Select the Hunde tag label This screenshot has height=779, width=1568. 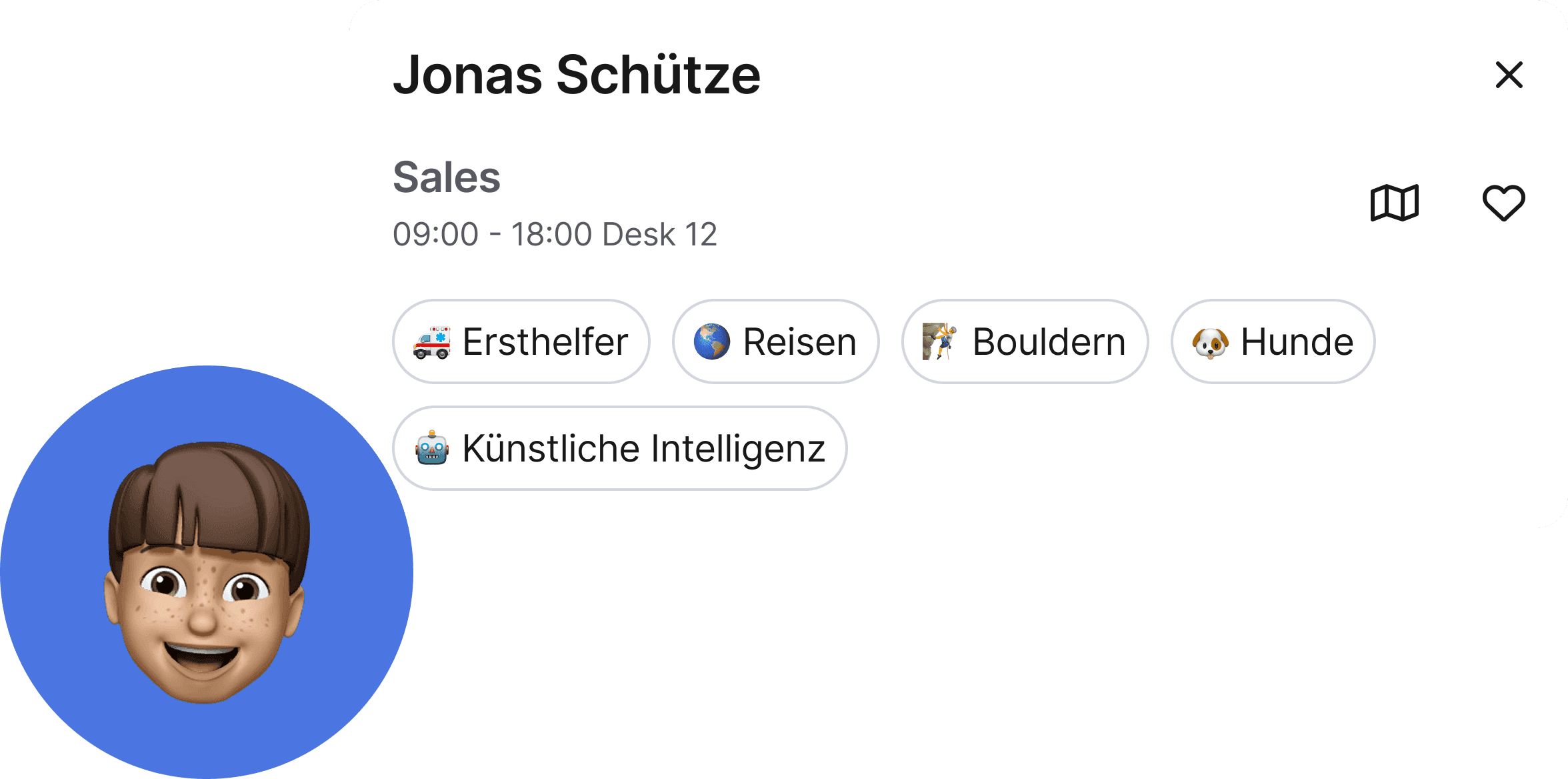click(1297, 342)
